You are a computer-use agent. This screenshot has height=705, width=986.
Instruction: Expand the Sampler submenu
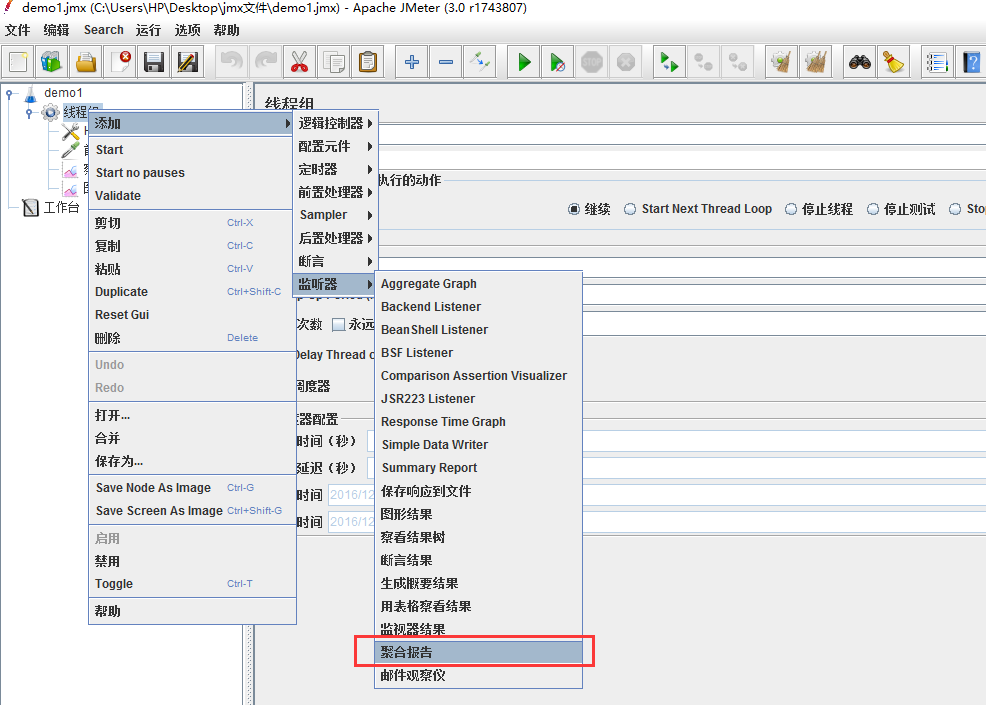pyautogui.click(x=335, y=215)
